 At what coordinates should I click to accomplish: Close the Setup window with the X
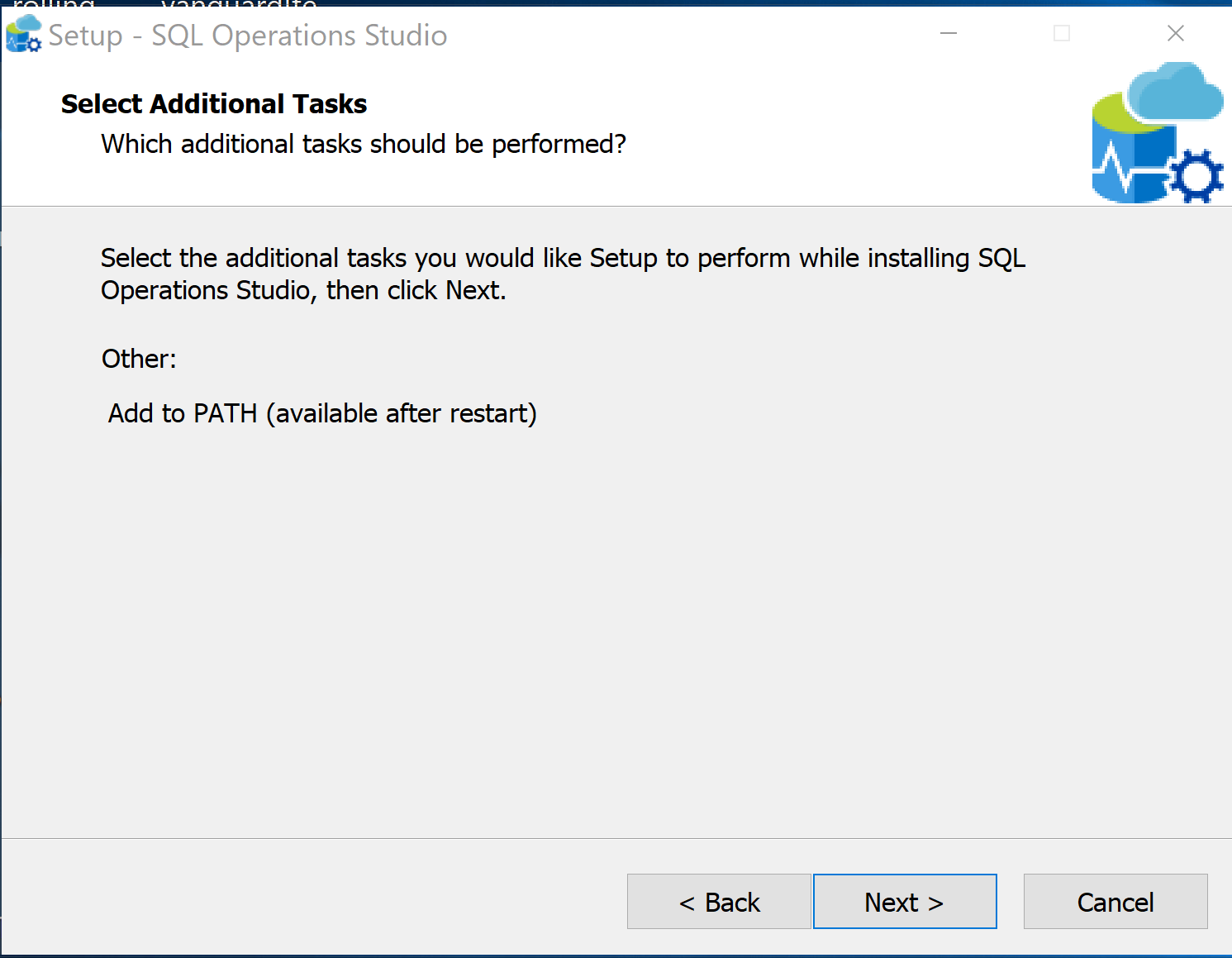(x=1175, y=34)
